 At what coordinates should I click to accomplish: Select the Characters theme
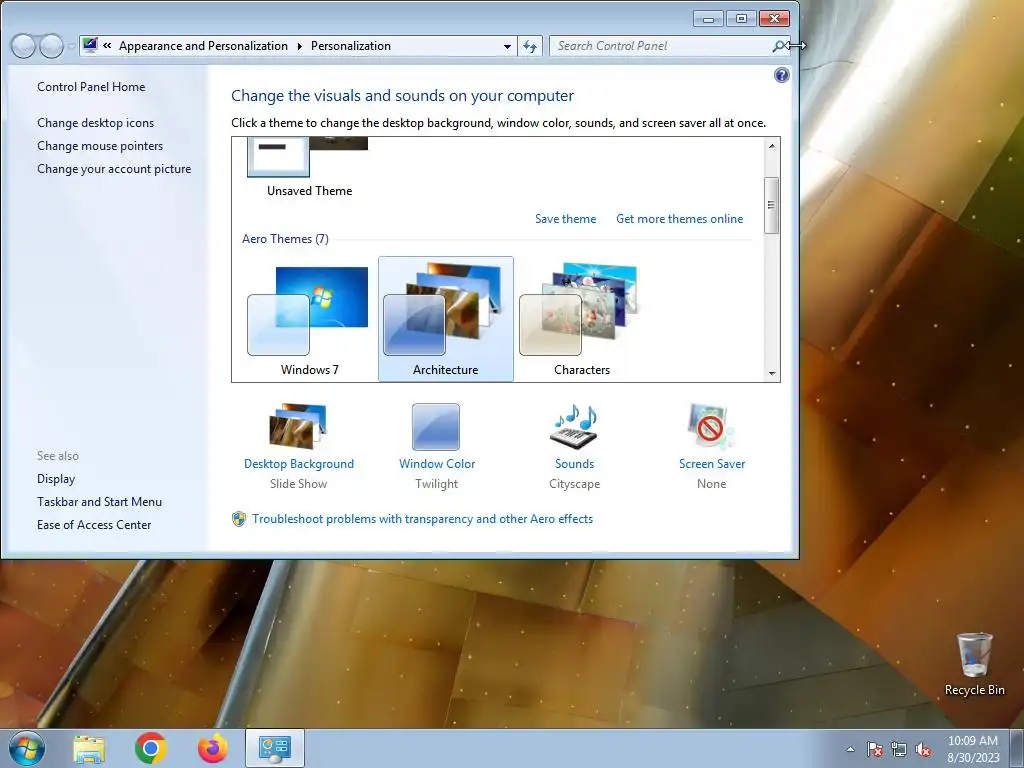581,319
